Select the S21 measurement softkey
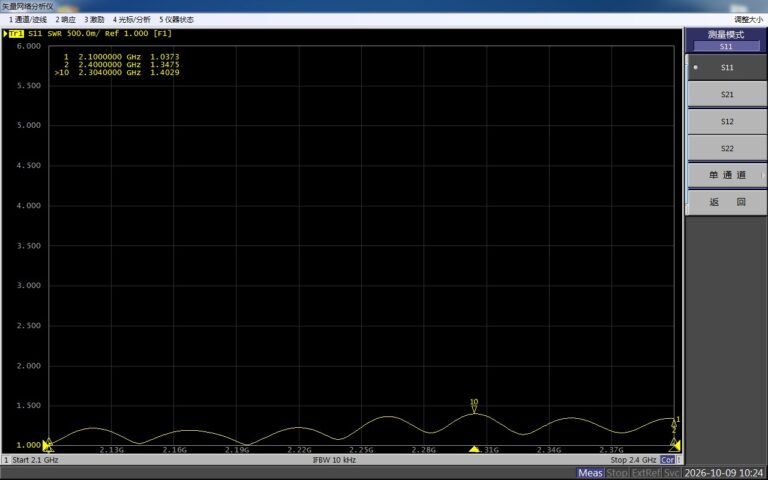The image size is (768, 480). (727, 95)
